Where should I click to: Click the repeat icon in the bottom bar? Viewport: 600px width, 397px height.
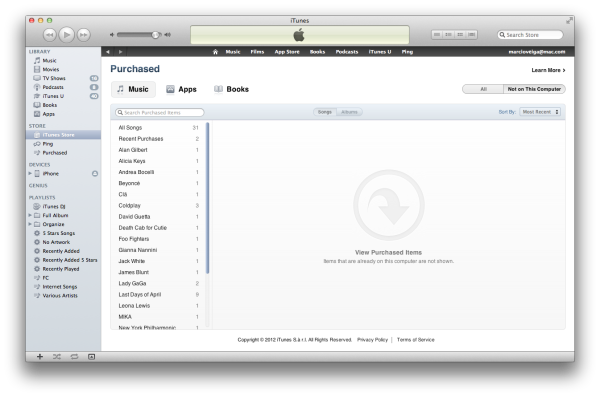[x=74, y=356]
